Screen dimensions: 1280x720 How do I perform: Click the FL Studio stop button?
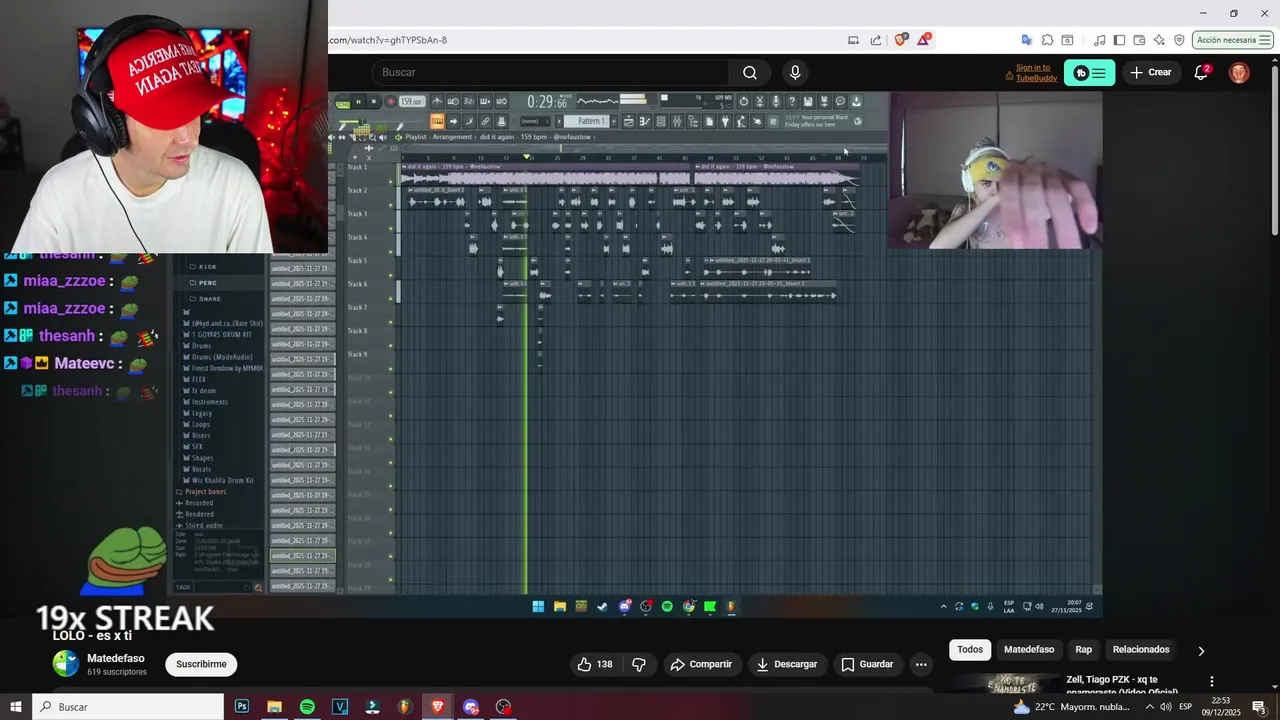click(374, 101)
